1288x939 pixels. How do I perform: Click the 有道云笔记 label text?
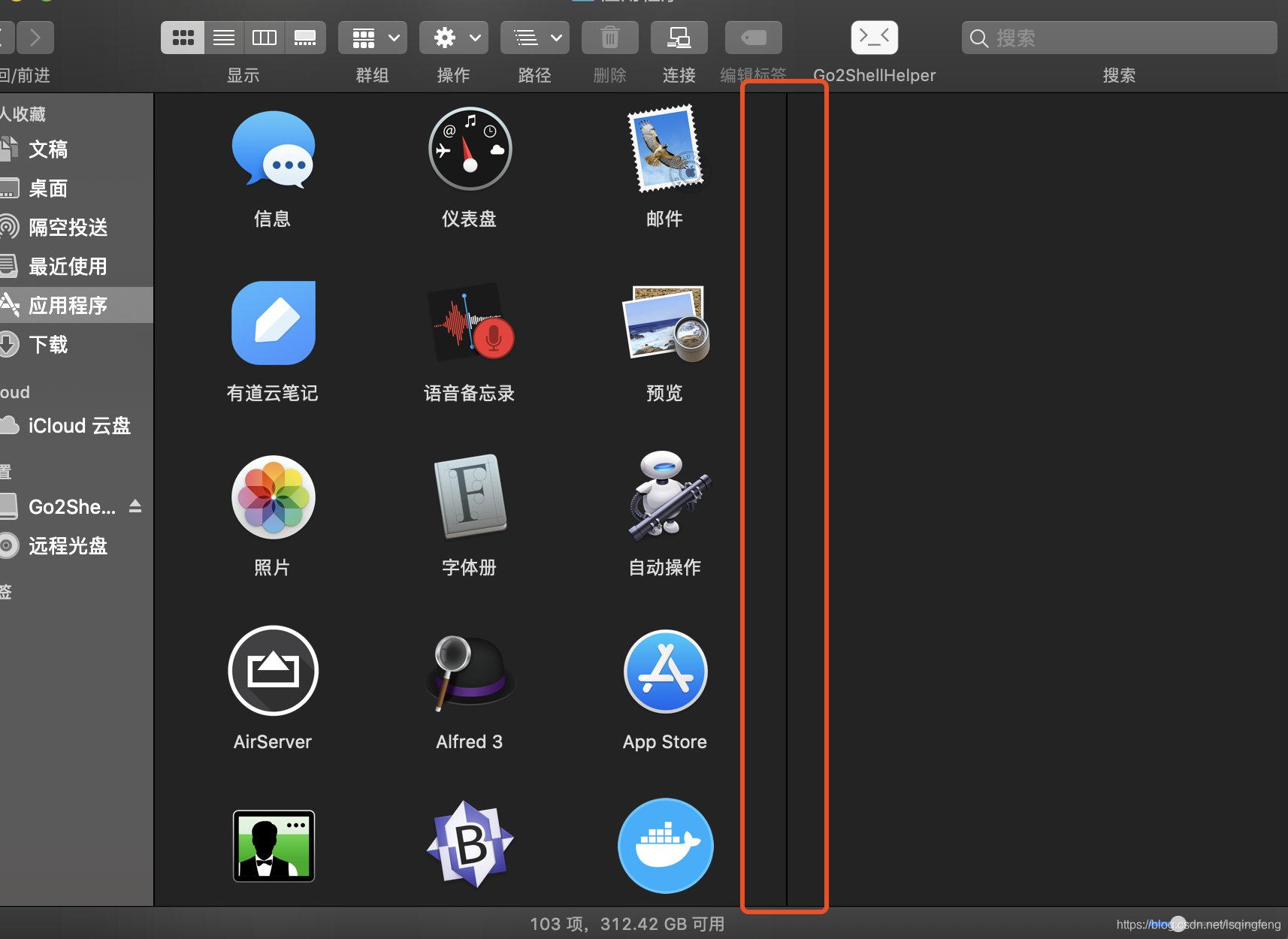tap(273, 393)
